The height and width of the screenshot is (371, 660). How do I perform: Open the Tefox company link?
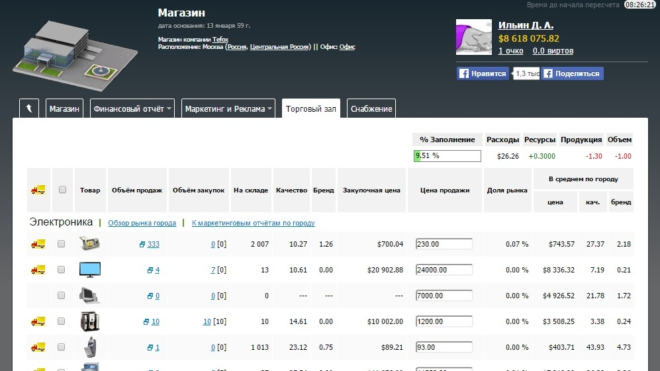point(220,40)
